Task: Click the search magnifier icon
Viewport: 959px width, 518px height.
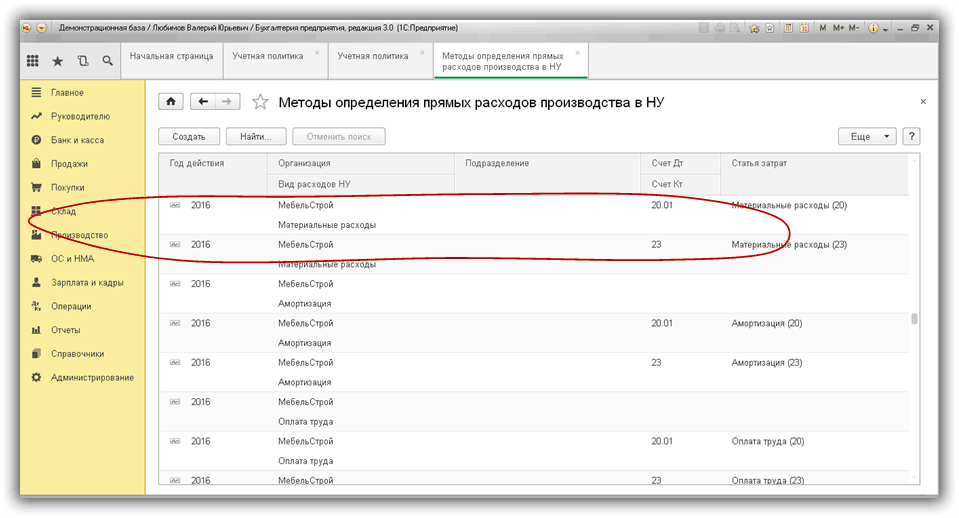Action: (107, 62)
